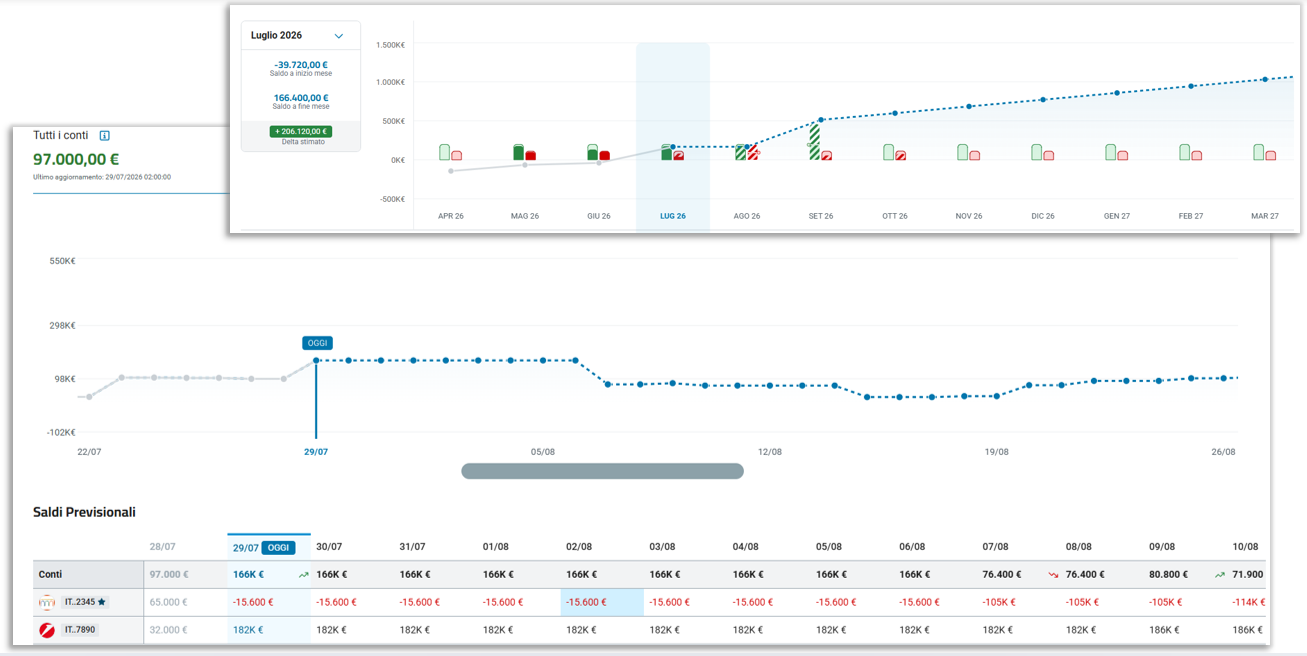Click the horizontal chart scrollbar handle
Screen dimensions: 1307x656
tap(602, 471)
